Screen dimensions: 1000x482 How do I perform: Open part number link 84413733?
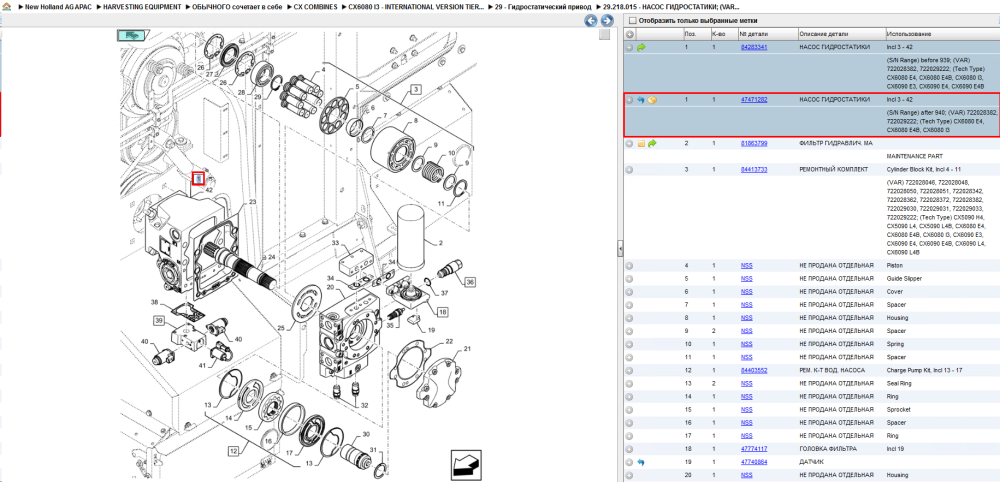(x=754, y=170)
